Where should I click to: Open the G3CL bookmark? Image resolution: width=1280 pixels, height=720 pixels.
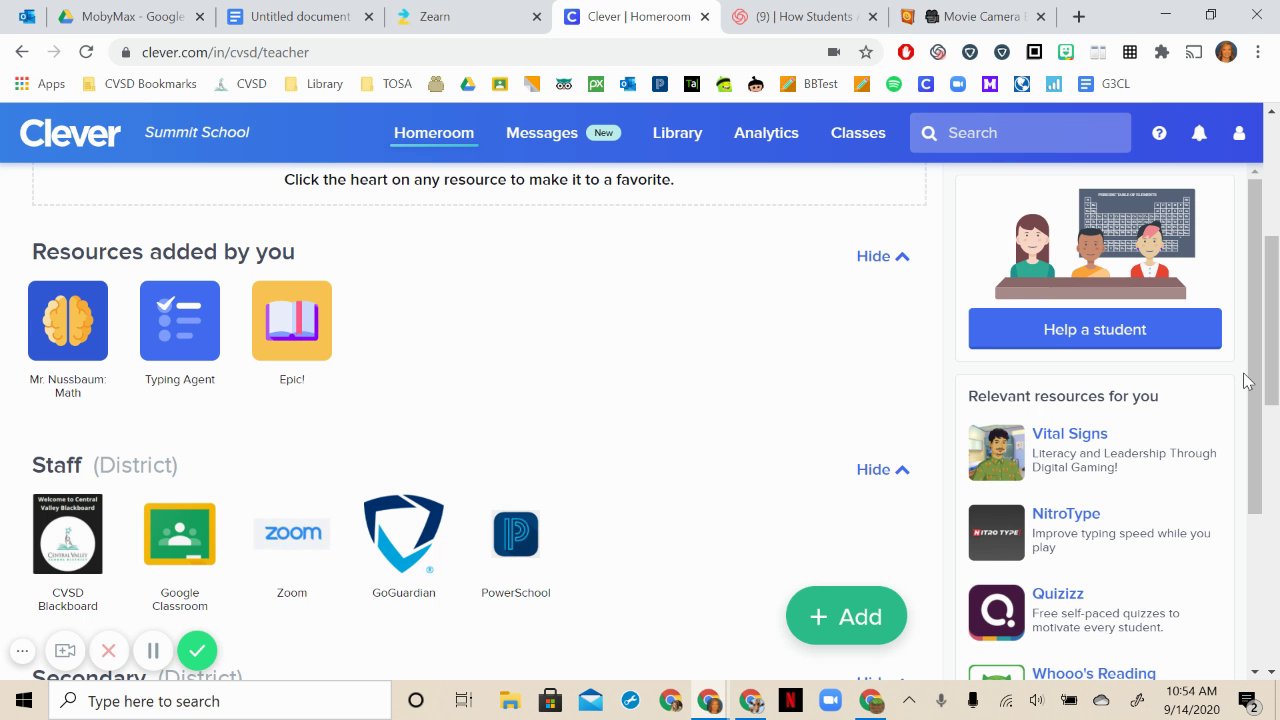1104,84
